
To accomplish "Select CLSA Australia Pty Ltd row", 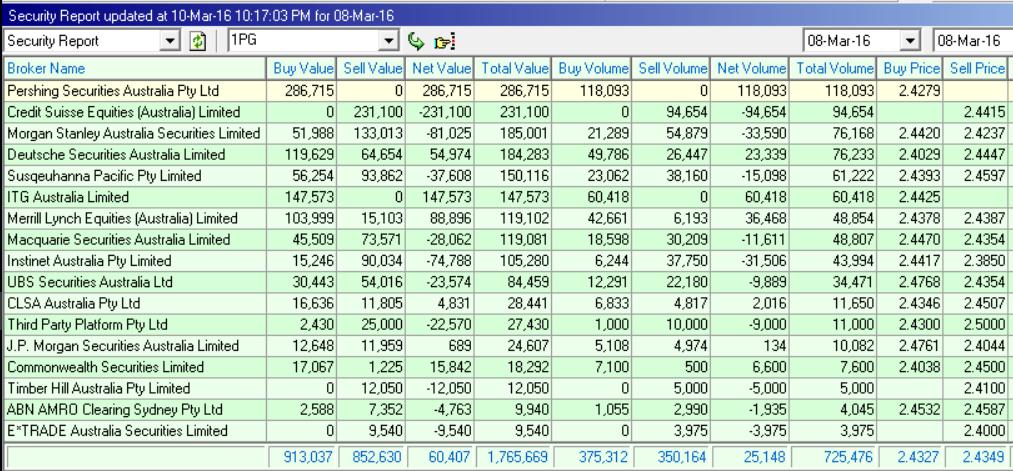I will point(506,303).
